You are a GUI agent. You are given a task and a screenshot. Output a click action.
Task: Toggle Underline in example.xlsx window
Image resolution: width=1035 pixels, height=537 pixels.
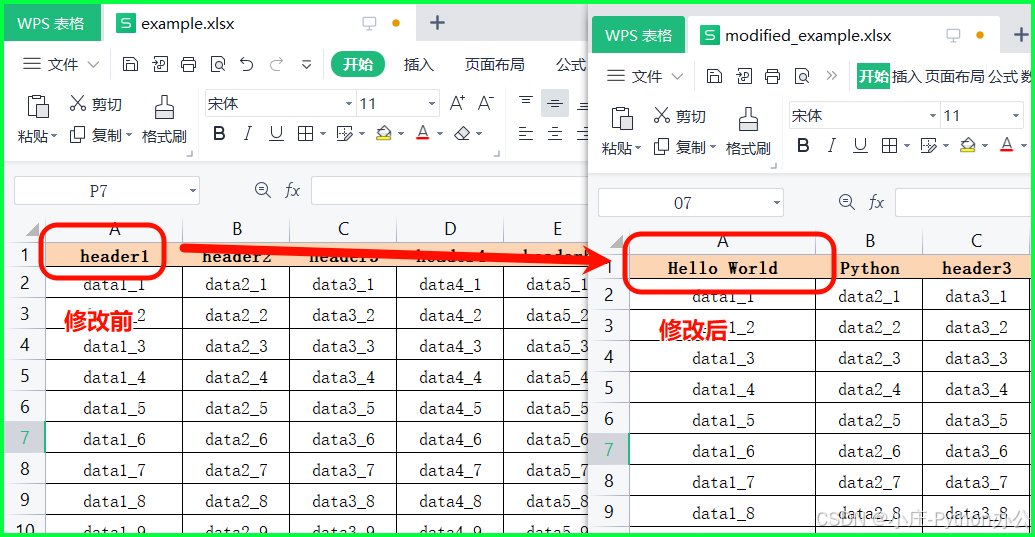pos(276,134)
